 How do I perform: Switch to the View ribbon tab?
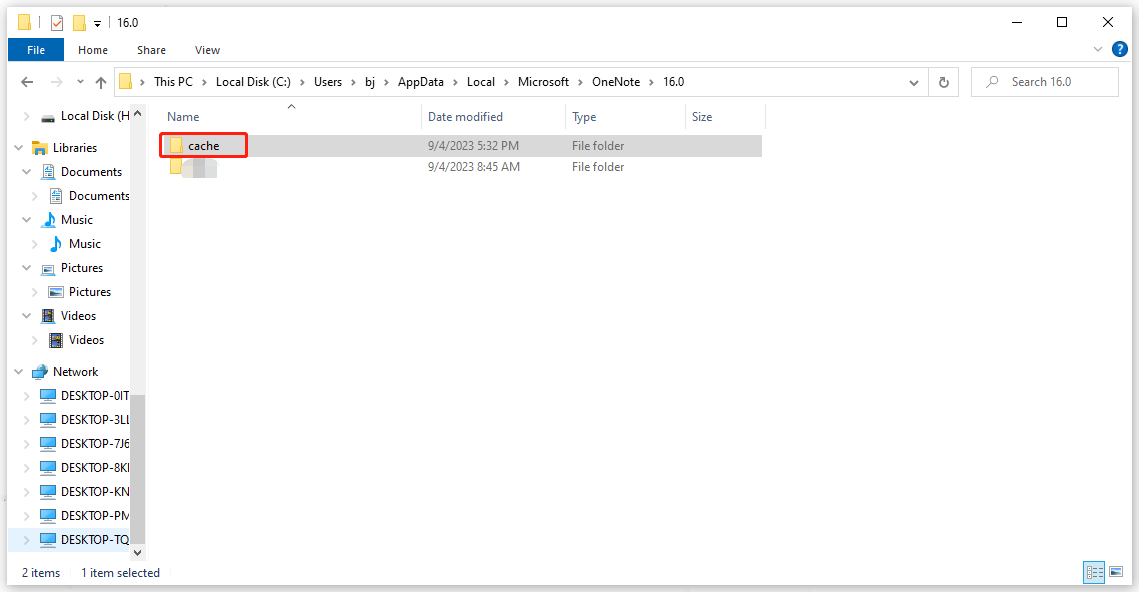[x=207, y=50]
